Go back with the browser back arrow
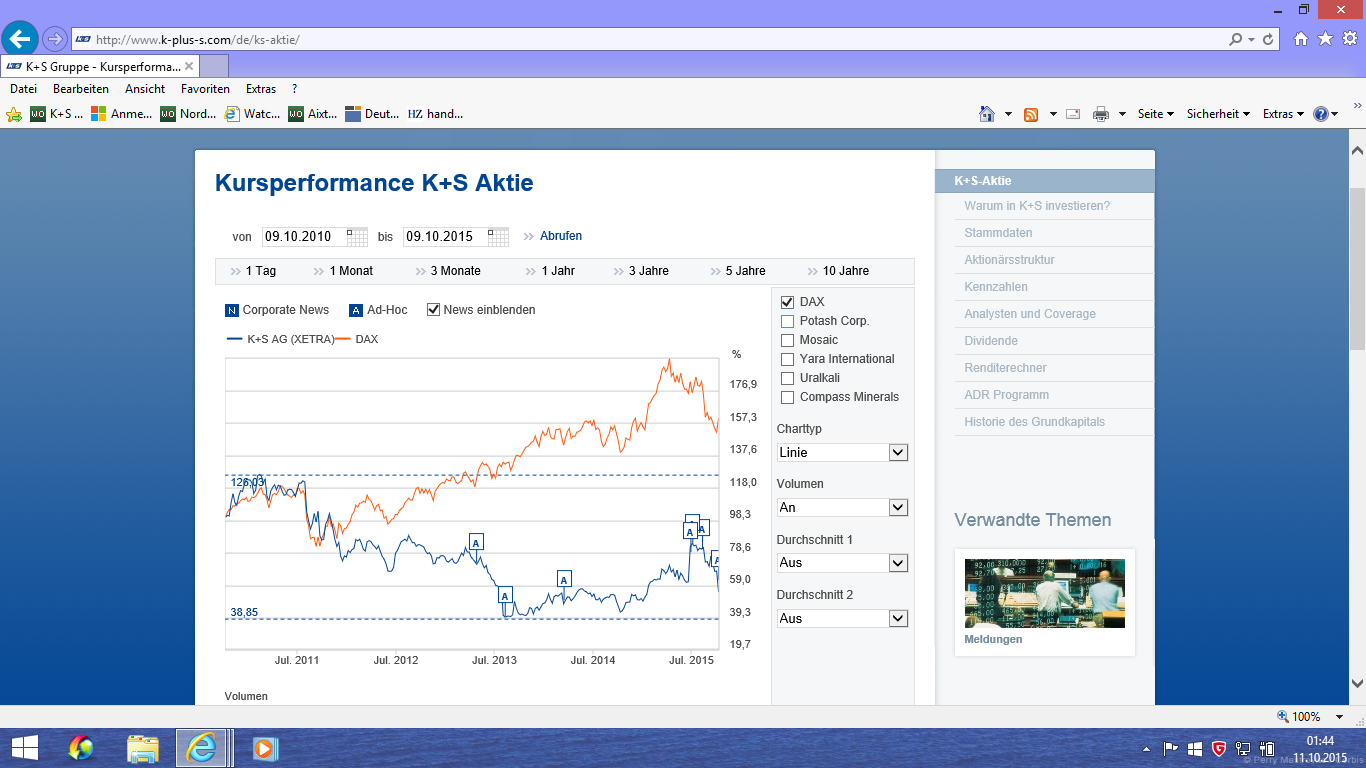 (x=19, y=39)
